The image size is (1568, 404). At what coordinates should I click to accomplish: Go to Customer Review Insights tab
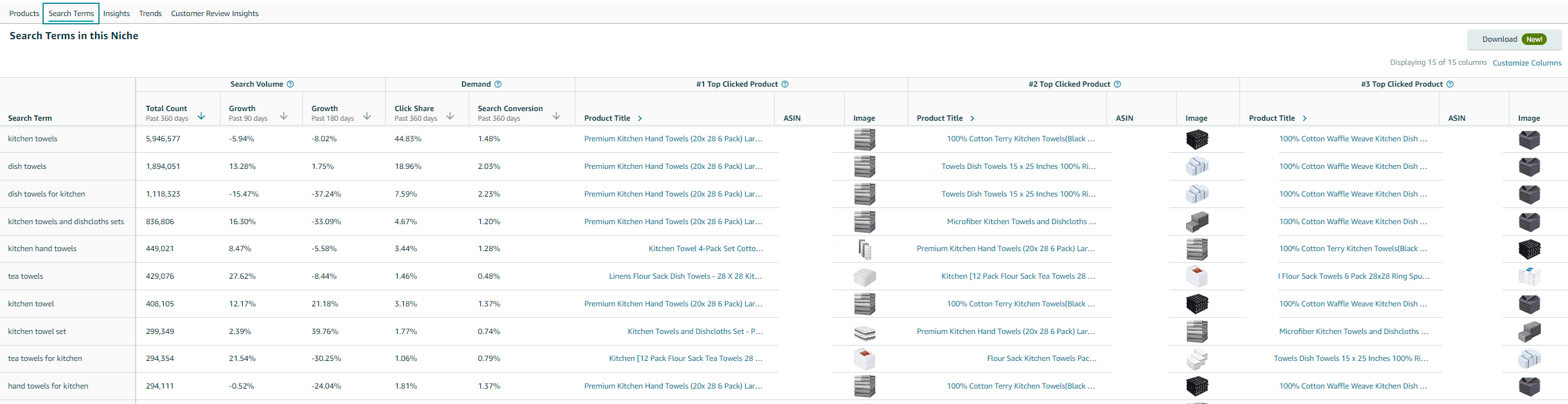pyautogui.click(x=215, y=13)
